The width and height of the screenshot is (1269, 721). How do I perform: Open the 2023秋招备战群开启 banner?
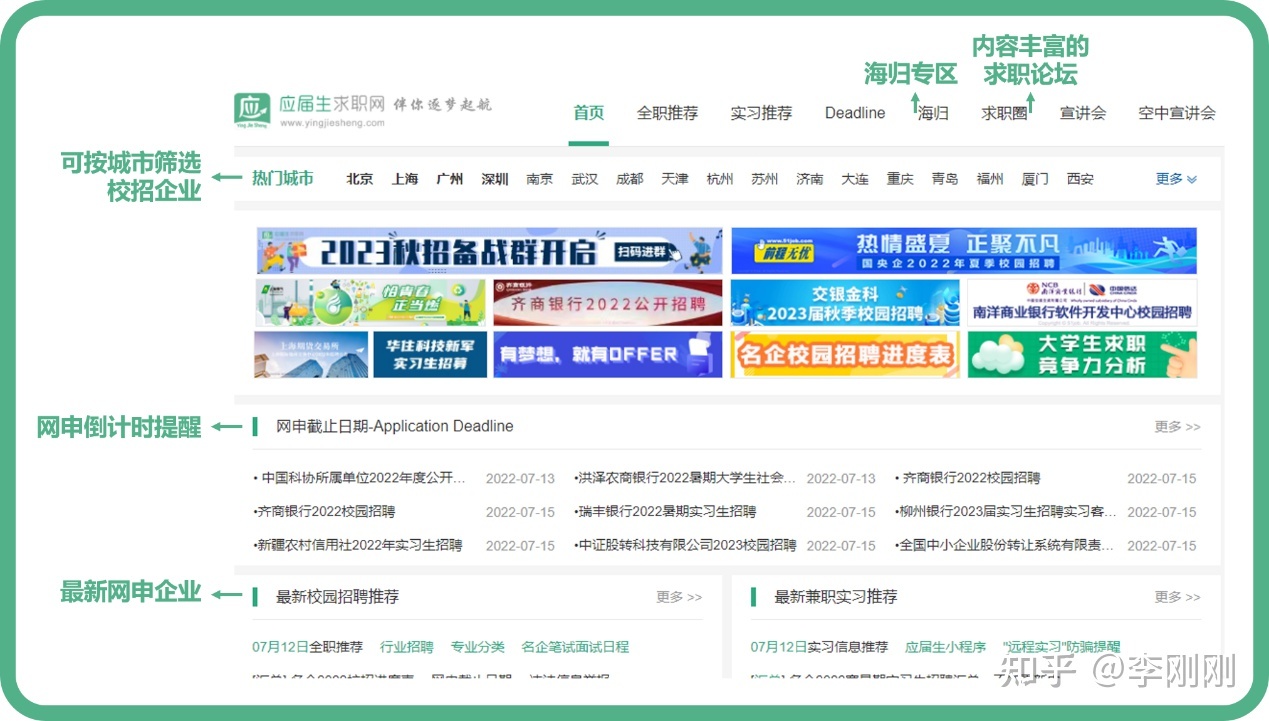(489, 251)
